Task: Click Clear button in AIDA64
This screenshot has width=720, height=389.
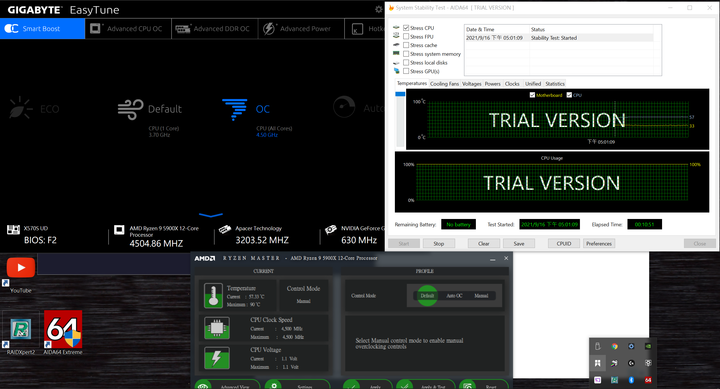Action: (484, 243)
